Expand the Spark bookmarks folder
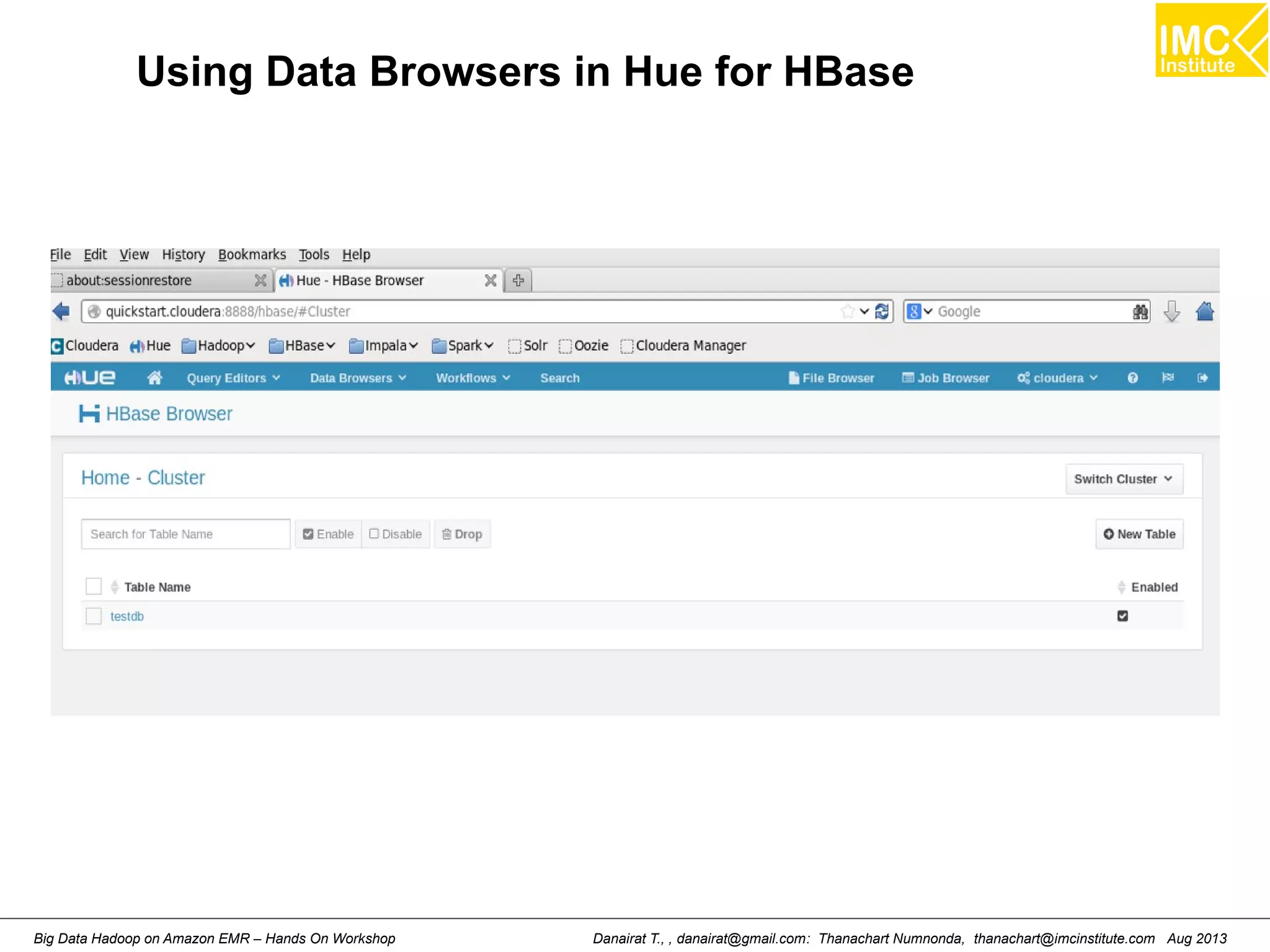Image resolution: width=1270 pixels, height=952 pixels. tap(463, 346)
